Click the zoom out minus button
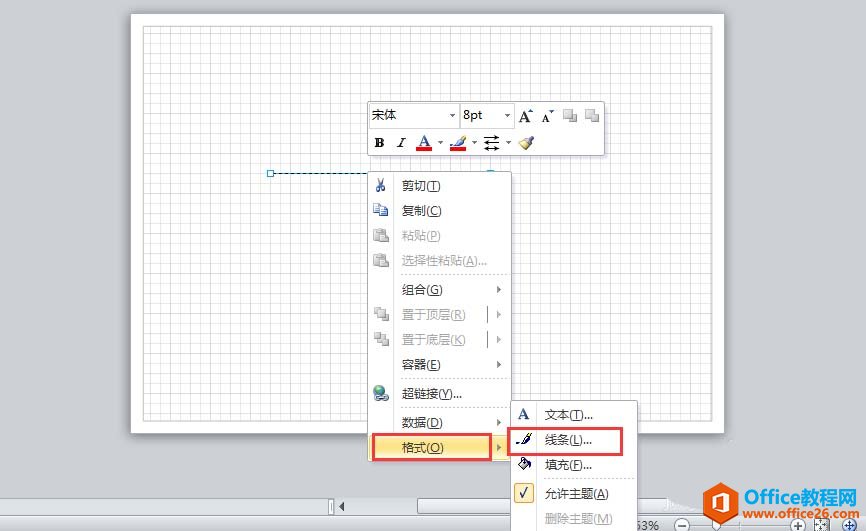 pyautogui.click(x=682, y=524)
